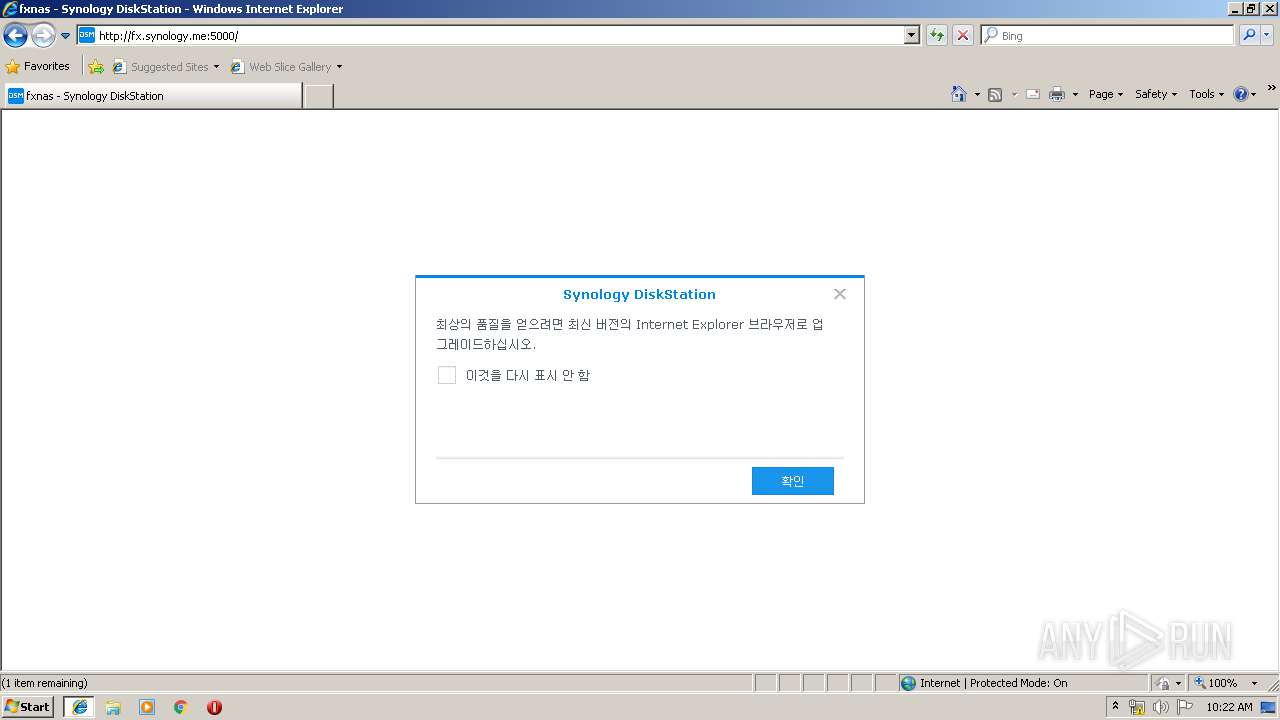Click the RSS feeds icon
This screenshot has width=1280, height=720.
coord(995,94)
